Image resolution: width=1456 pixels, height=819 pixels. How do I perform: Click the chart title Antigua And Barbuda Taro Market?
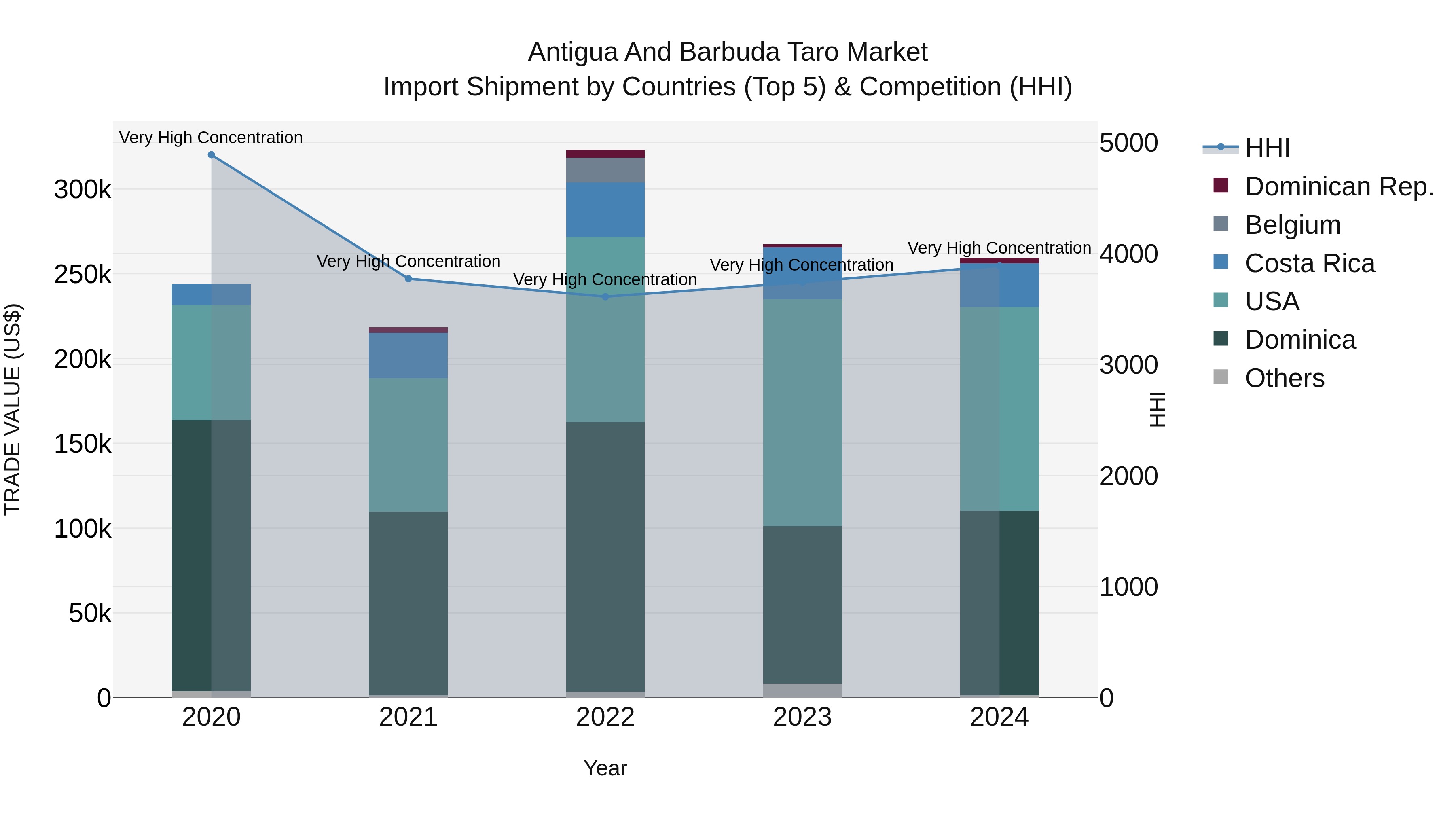click(728, 52)
